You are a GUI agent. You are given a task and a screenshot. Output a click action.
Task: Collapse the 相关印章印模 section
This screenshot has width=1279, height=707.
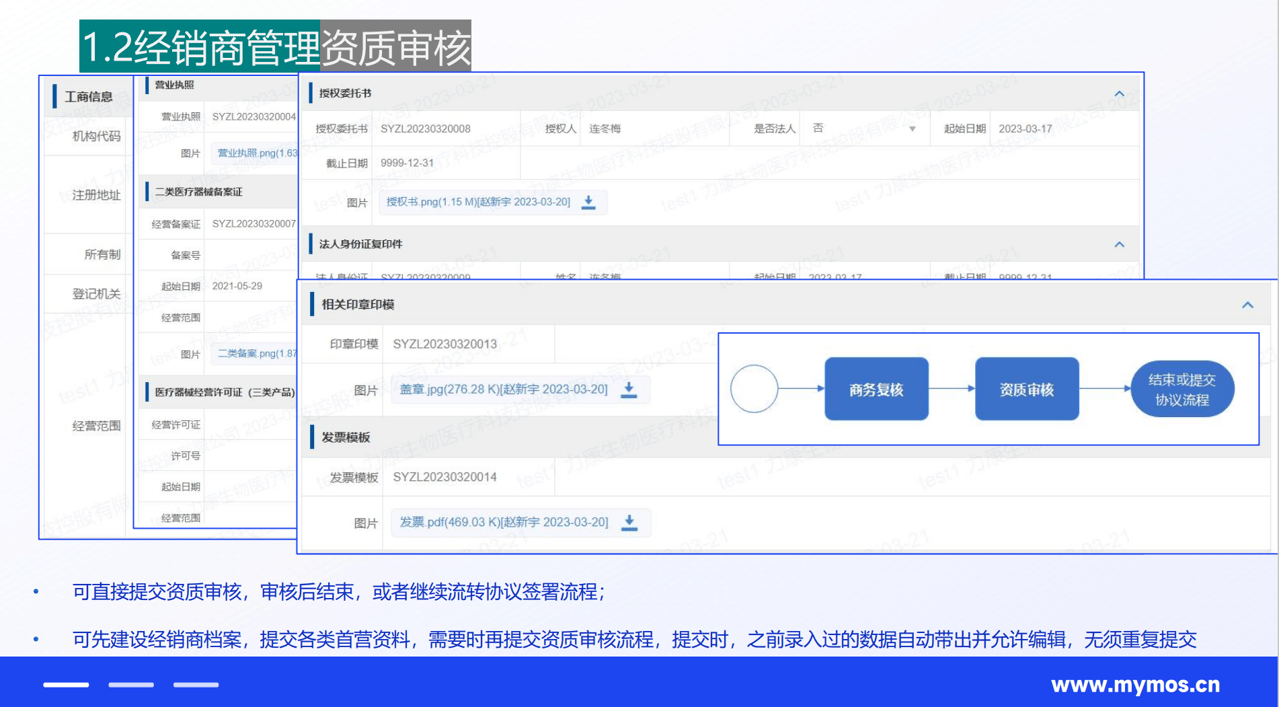[1246, 304]
